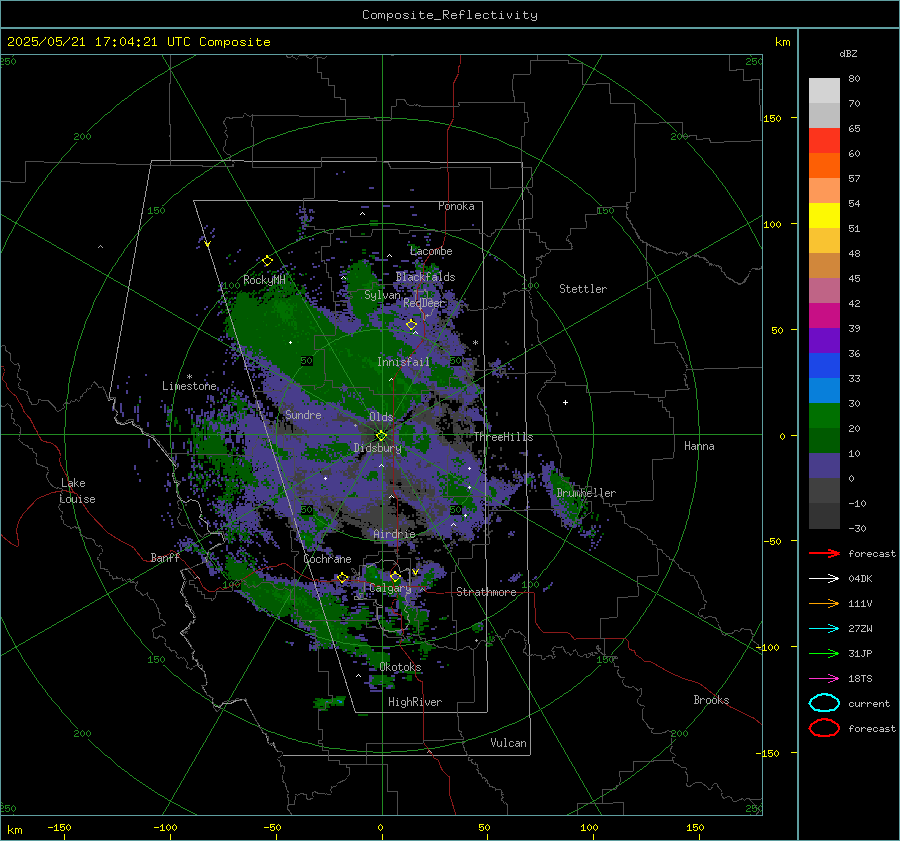This screenshot has width=900, height=841.
Task: Click the 31JP legend text
Action: click(x=860, y=654)
